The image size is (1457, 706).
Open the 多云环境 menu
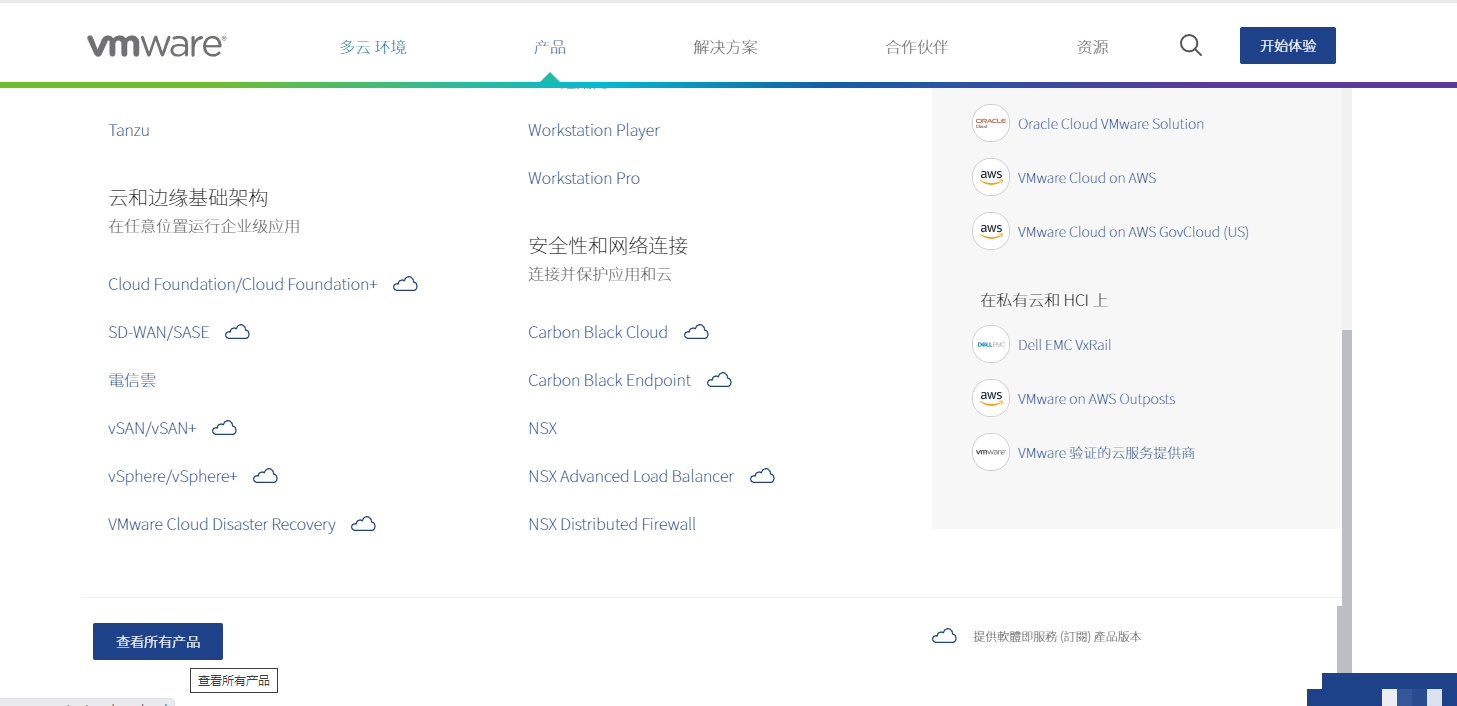coord(373,47)
